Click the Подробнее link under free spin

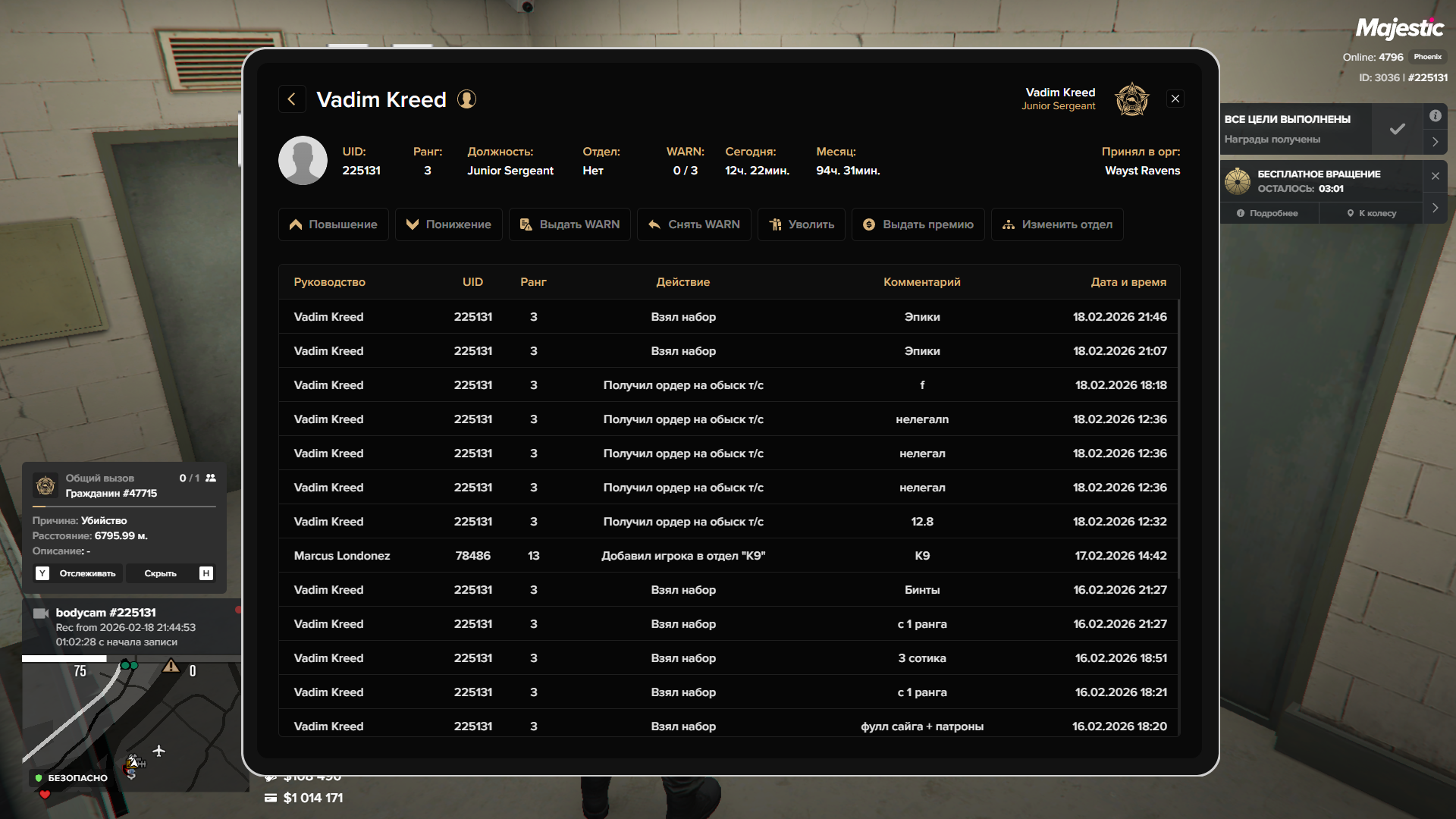(1267, 214)
